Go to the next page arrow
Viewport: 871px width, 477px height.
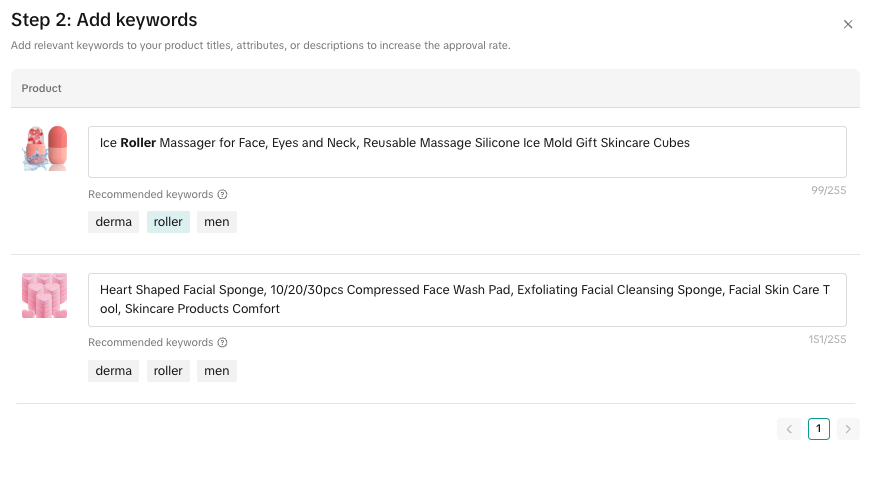tap(848, 429)
